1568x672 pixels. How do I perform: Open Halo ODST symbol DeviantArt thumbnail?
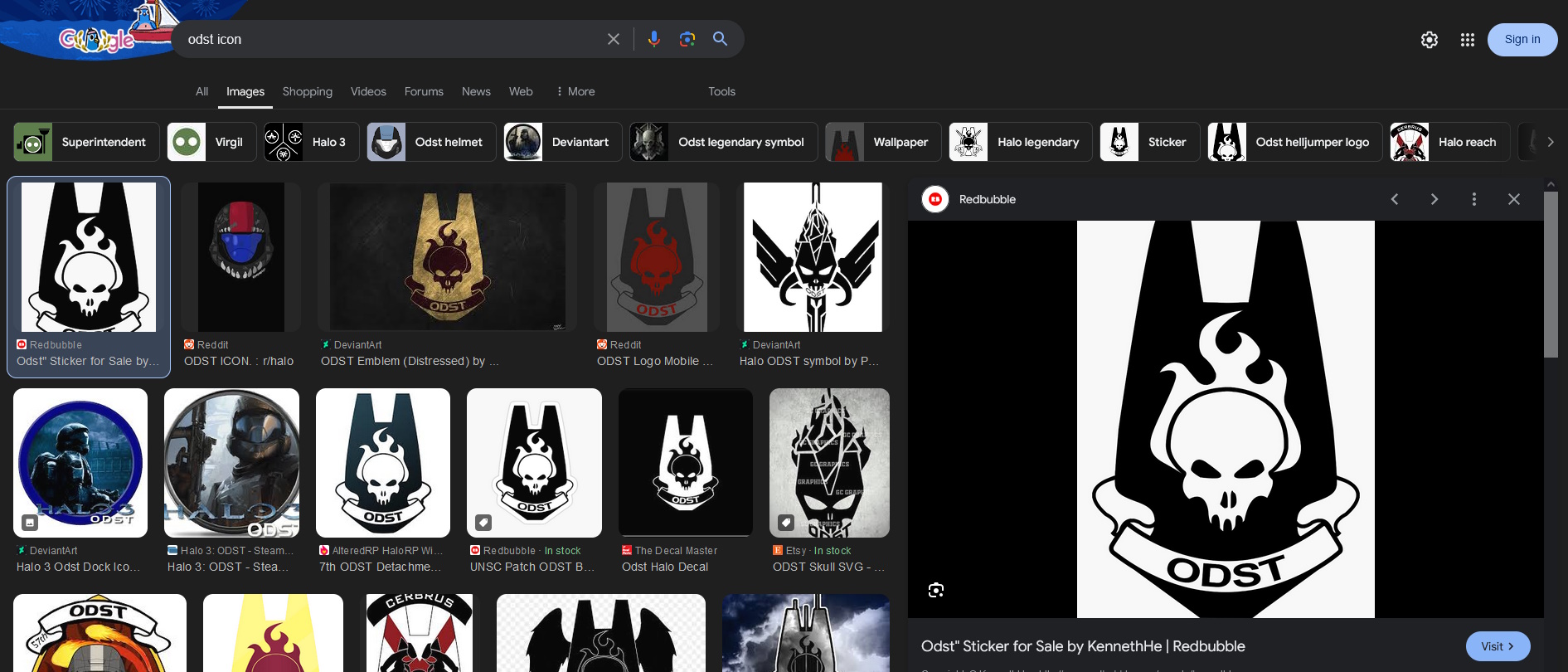tap(813, 257)
